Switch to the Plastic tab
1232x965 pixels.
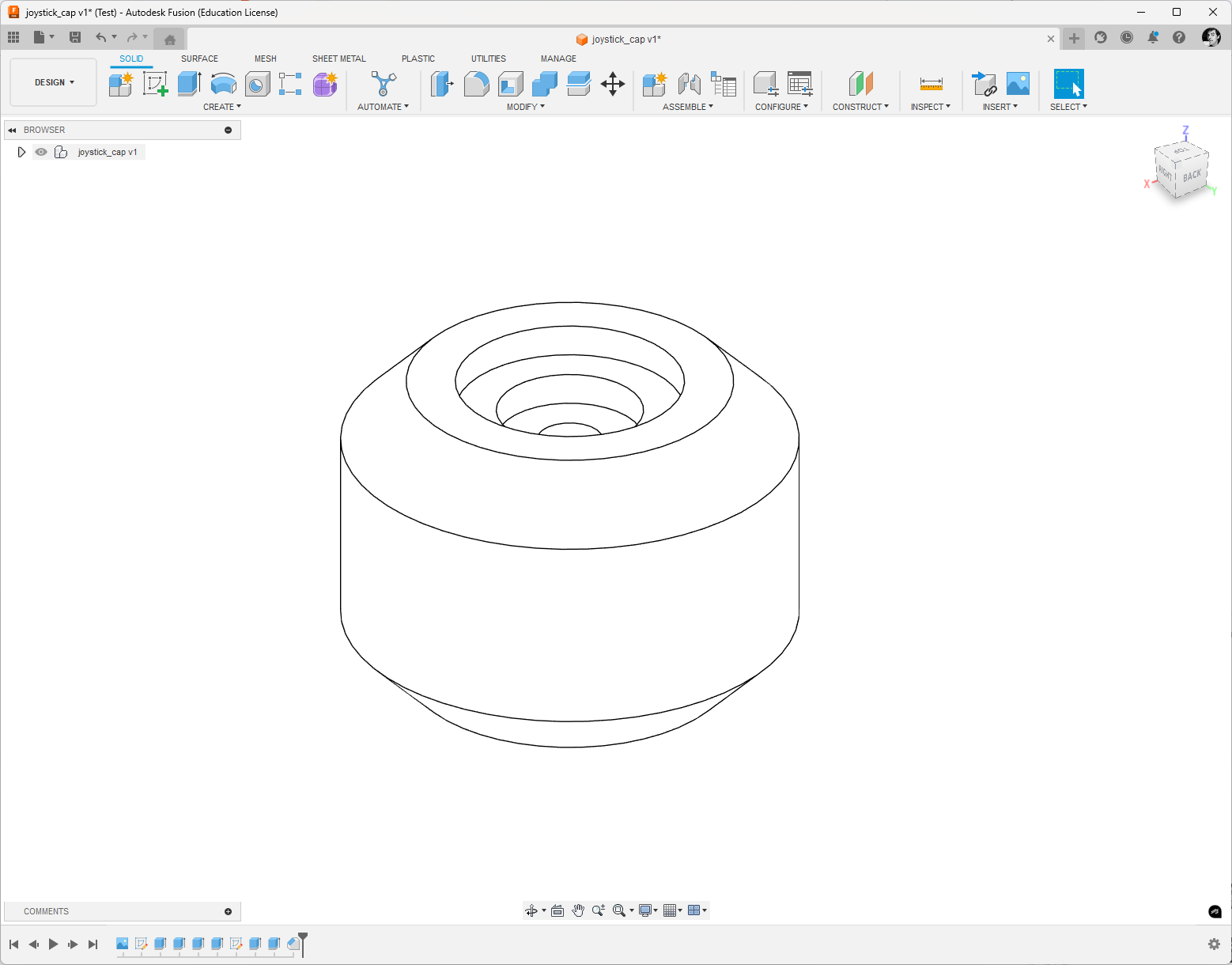coord(418,59)
